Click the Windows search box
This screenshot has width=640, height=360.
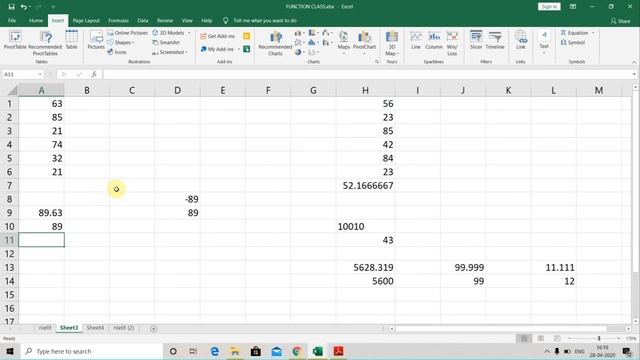[x=91, y=351]
